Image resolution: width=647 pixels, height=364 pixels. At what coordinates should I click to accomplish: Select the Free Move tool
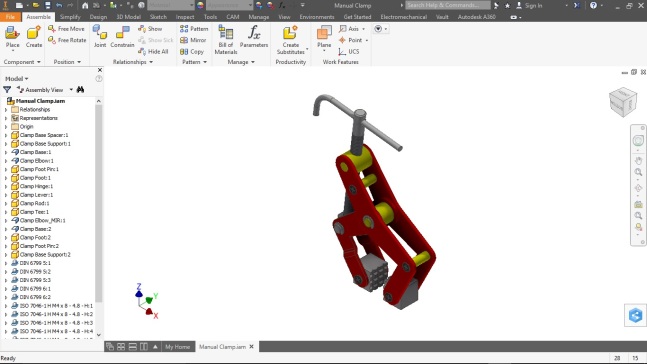[x=66, y=28]
